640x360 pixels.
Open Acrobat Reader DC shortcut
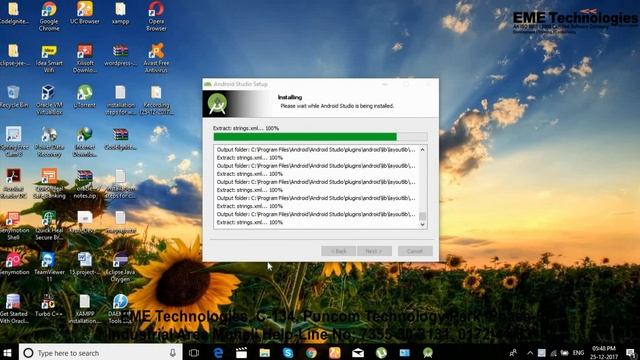(x=13, y=184)
